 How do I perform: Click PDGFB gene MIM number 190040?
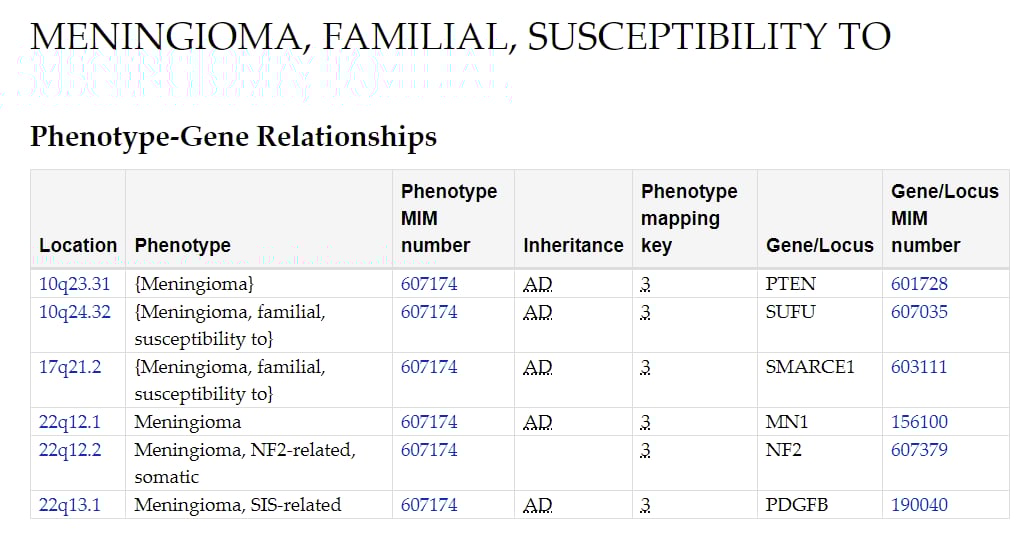(x=919, y=505)
